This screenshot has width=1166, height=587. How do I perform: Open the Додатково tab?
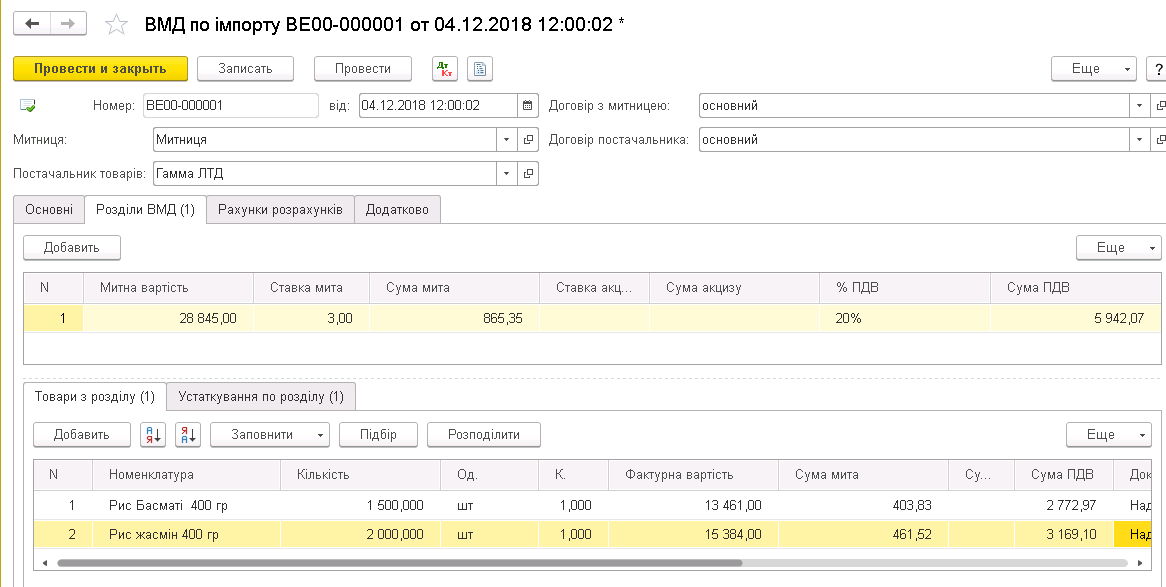pos(397,210)
